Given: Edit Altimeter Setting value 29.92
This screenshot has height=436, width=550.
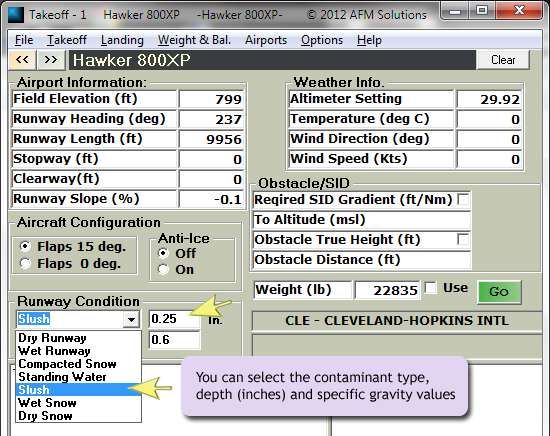Looking at the screenshot, I should [489, 99].
